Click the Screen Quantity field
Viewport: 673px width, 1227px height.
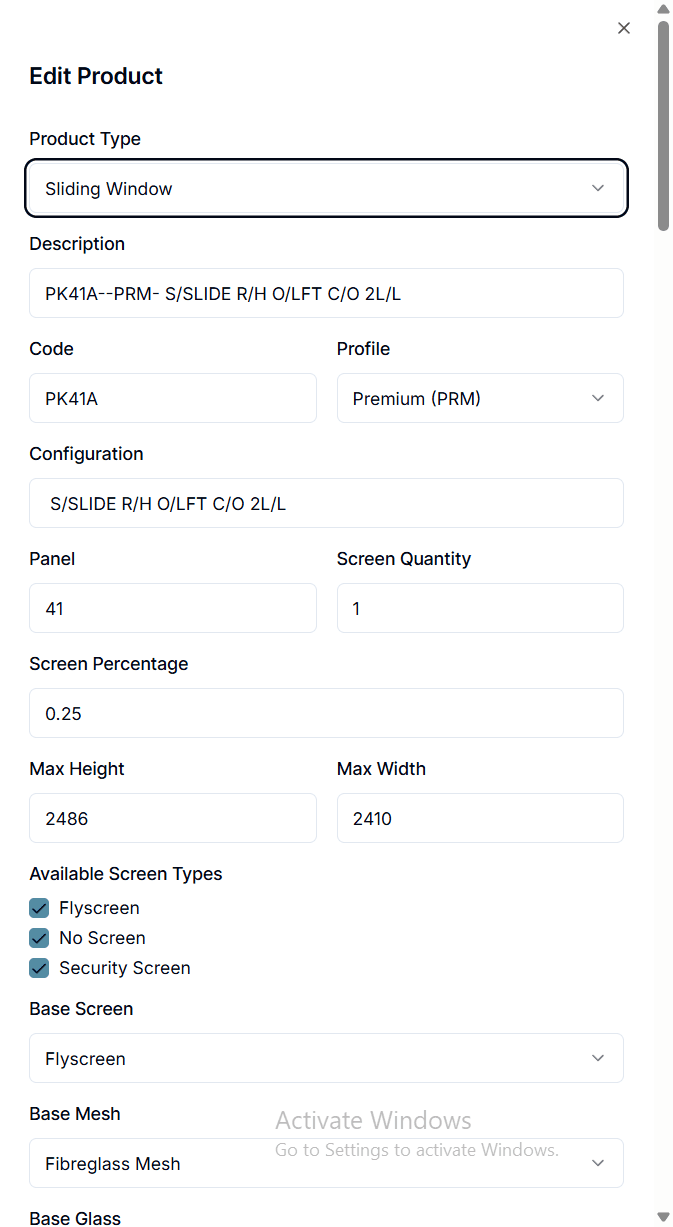(480, 608)
